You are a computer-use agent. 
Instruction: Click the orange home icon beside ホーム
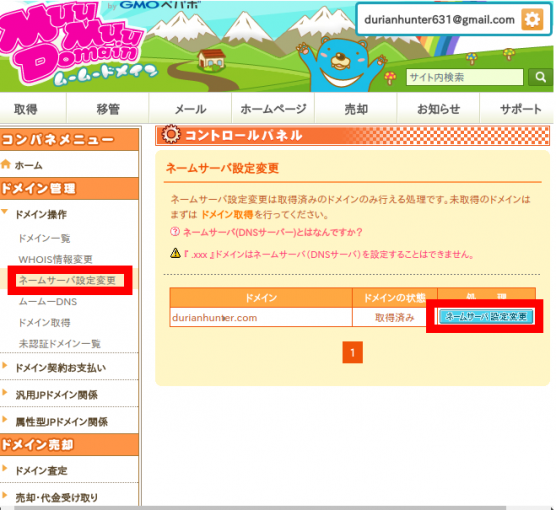(x=6, y=165)
